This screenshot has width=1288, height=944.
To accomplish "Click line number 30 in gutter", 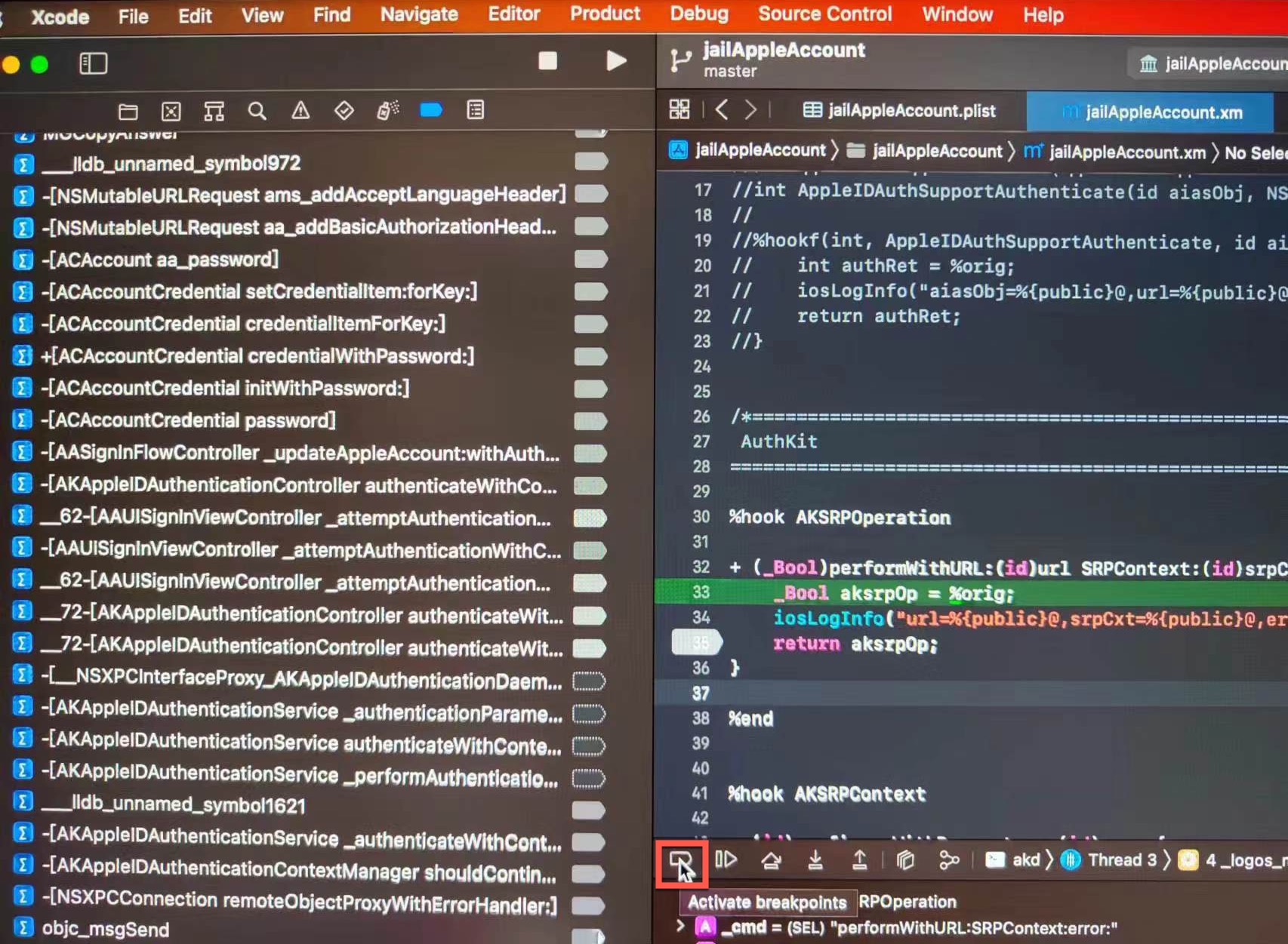I will point(701,517).
